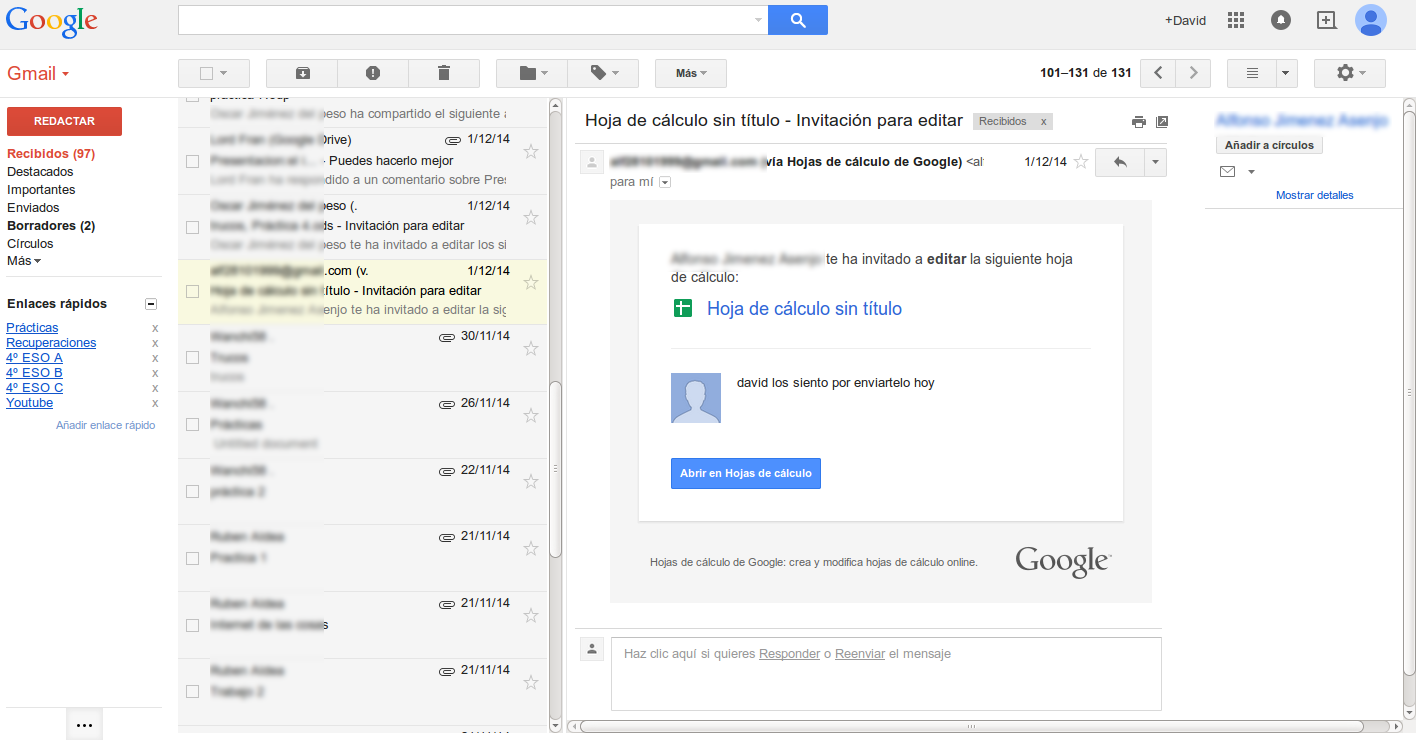Viewport: 1416px width, 740px height.
Task: Report the message as spam
Action: pos(373,73)
